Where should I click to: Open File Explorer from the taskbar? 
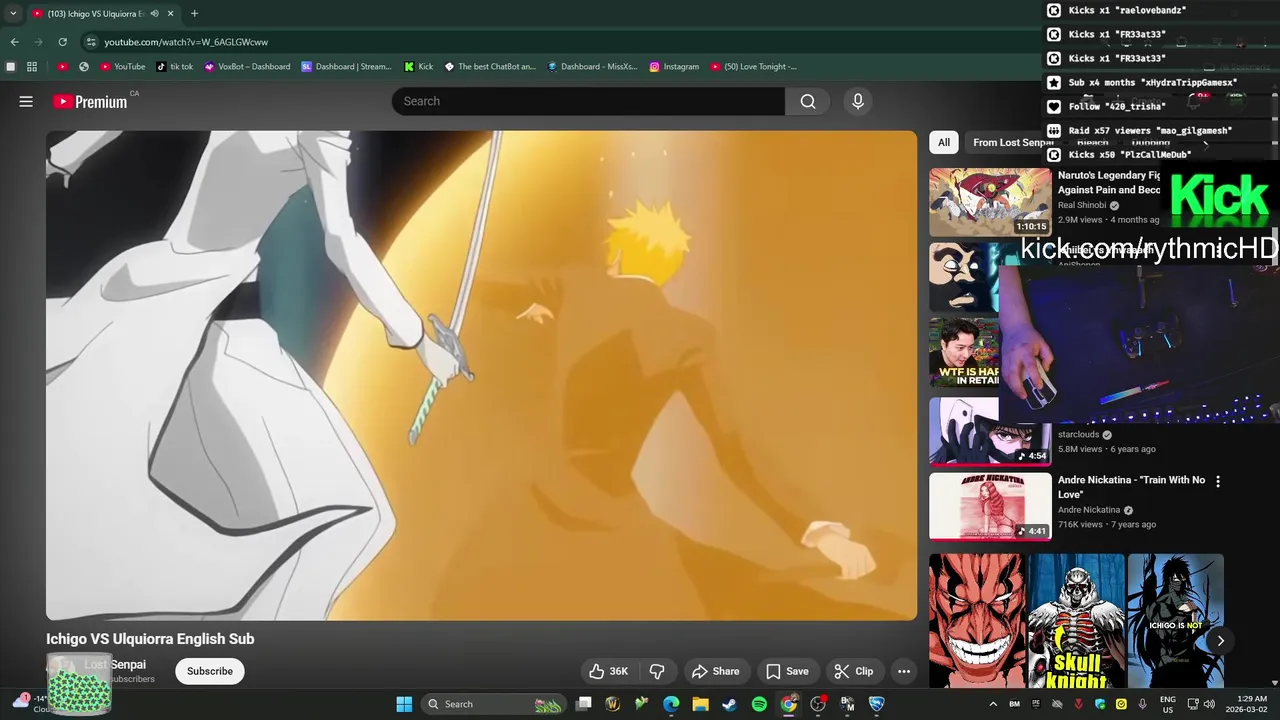pos(700,704)
